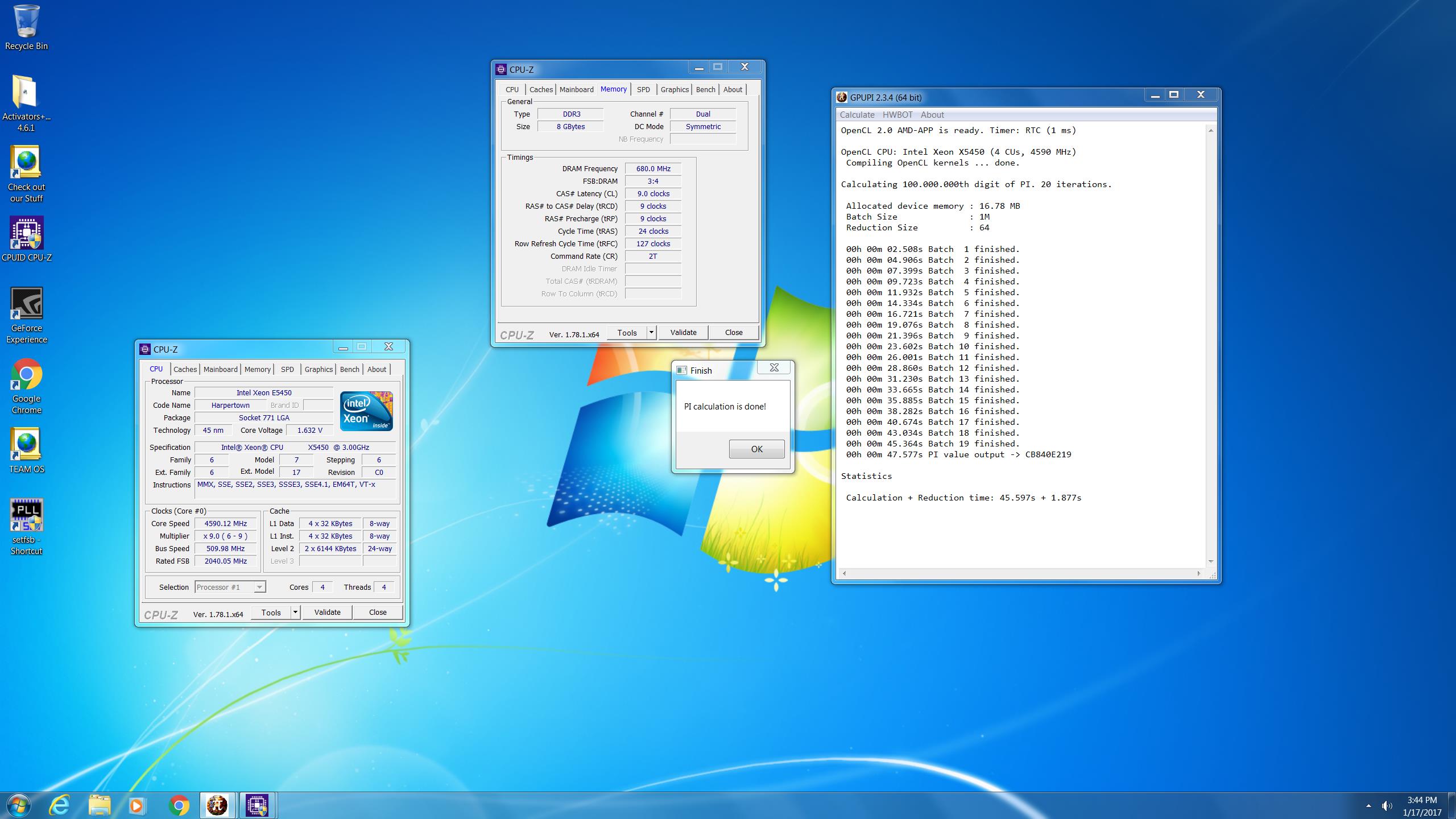Click Tools button in Memory CPU-Z window

(627, 333)
